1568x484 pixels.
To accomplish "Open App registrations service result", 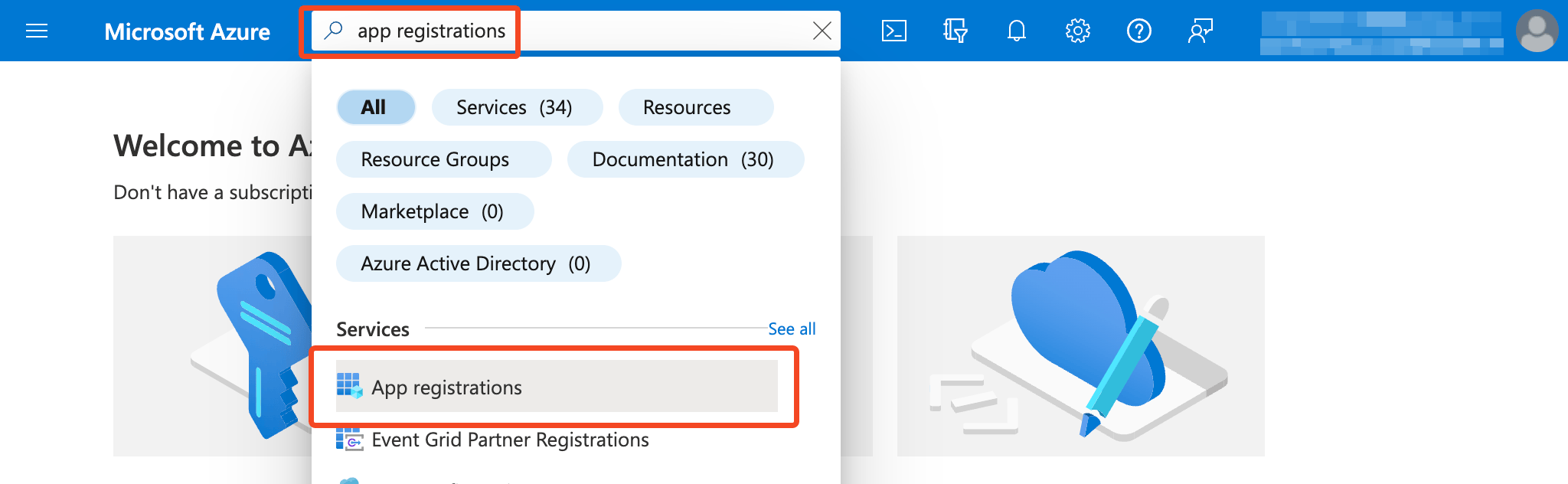I will (557, 387).
